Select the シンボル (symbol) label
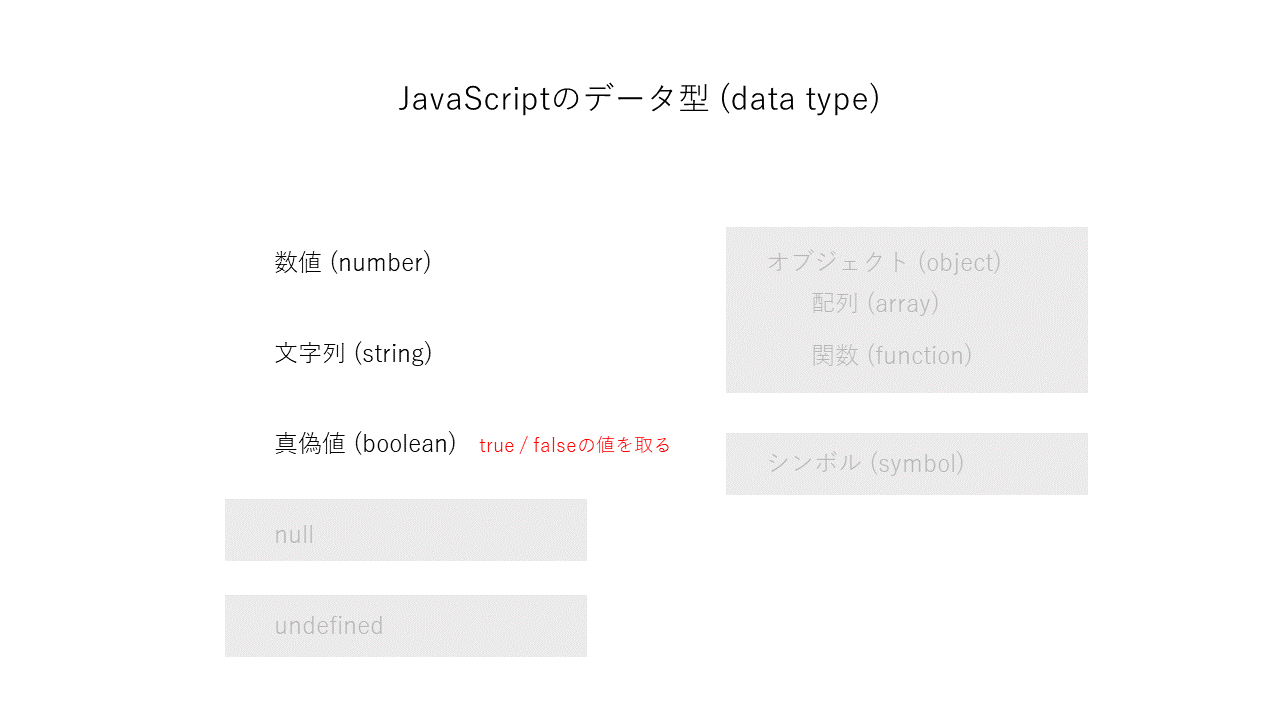 click(866, 464)
